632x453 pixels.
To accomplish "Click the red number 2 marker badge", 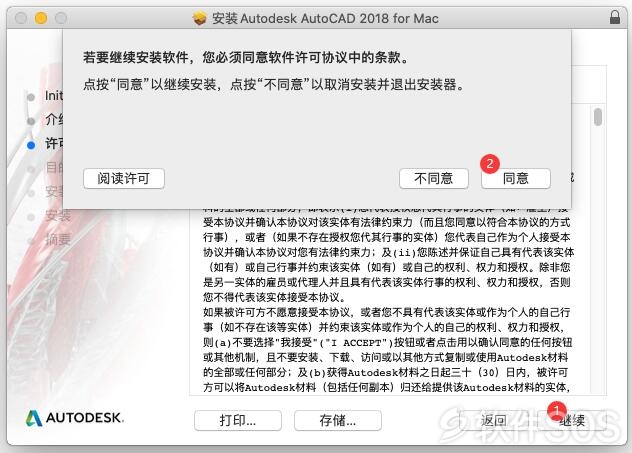I will (x=490, y=164).
